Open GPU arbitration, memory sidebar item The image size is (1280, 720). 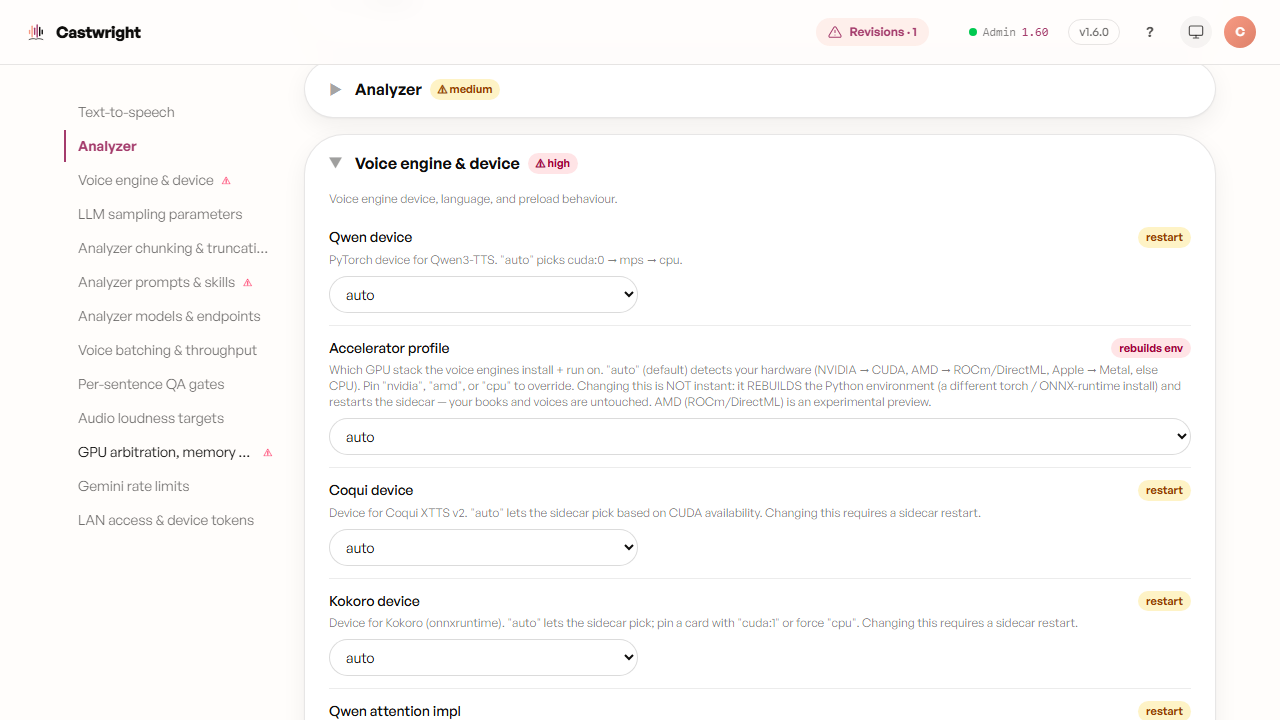[x=164, y=452]
